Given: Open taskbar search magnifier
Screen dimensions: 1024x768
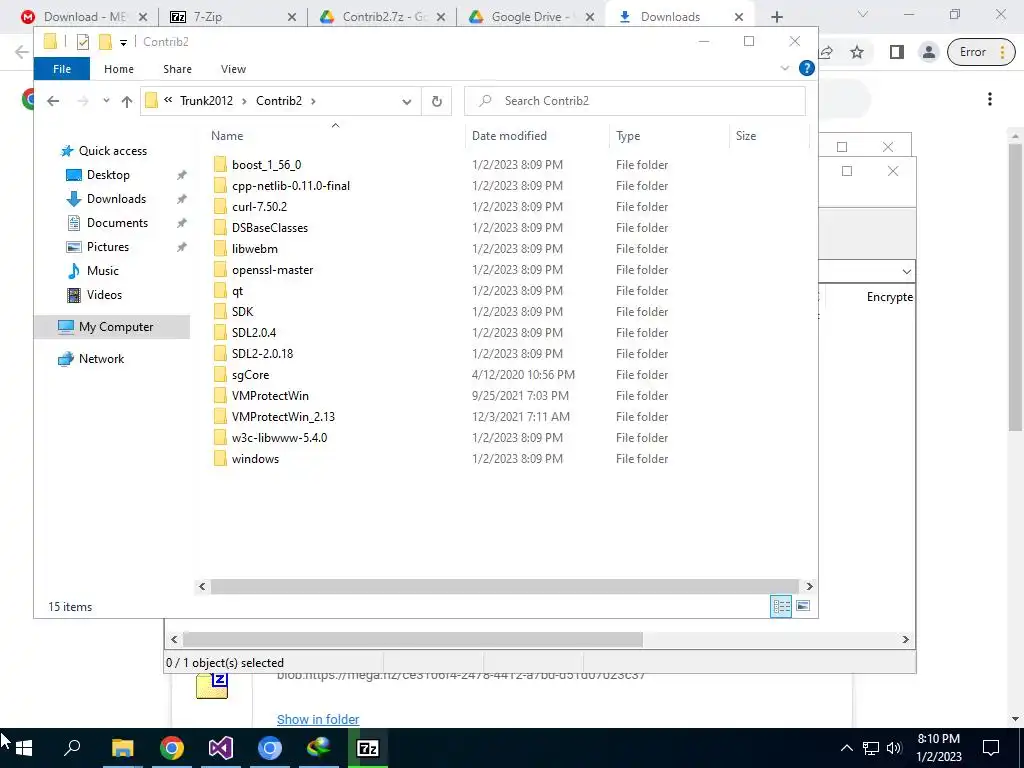Looking at the screenshot, I should 72,748.
